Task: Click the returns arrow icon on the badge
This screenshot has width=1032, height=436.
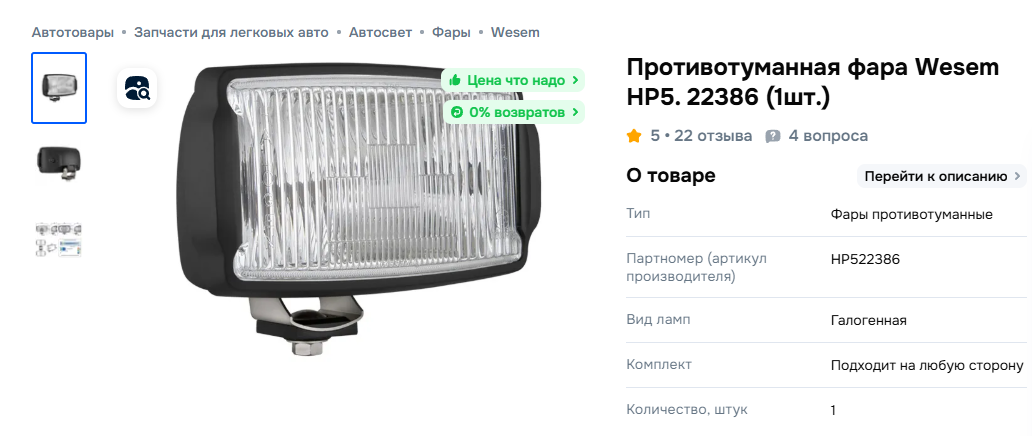Action: [455, 113]
